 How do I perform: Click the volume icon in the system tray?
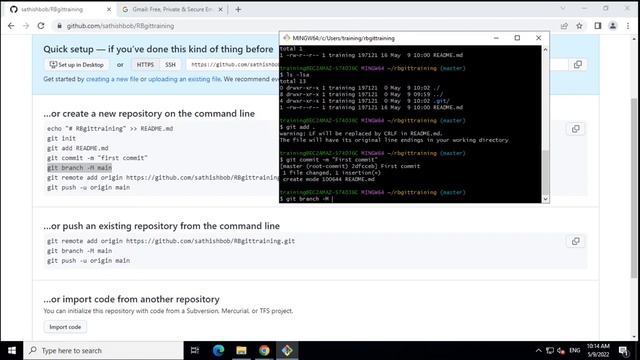(561, 351)
